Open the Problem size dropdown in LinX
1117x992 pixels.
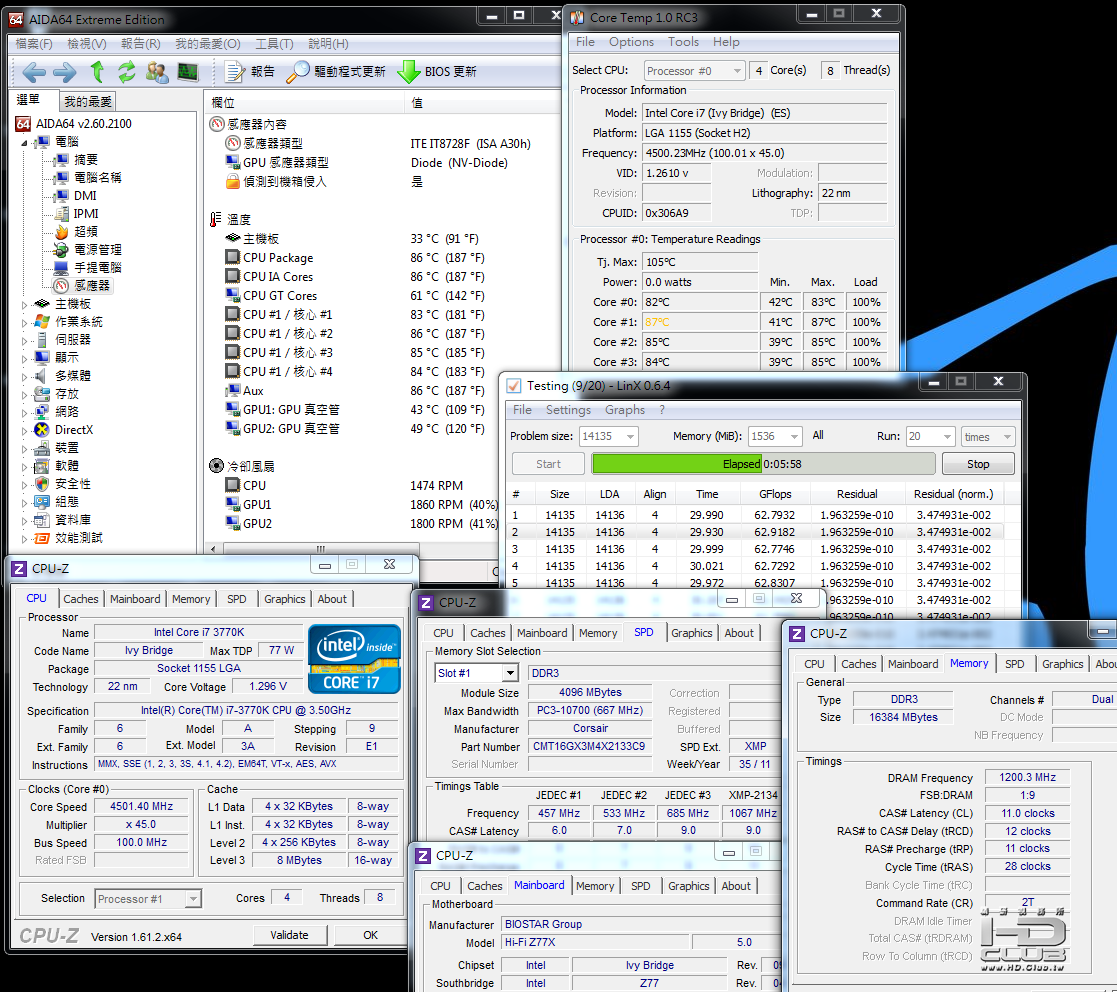(x=629, y=437)
